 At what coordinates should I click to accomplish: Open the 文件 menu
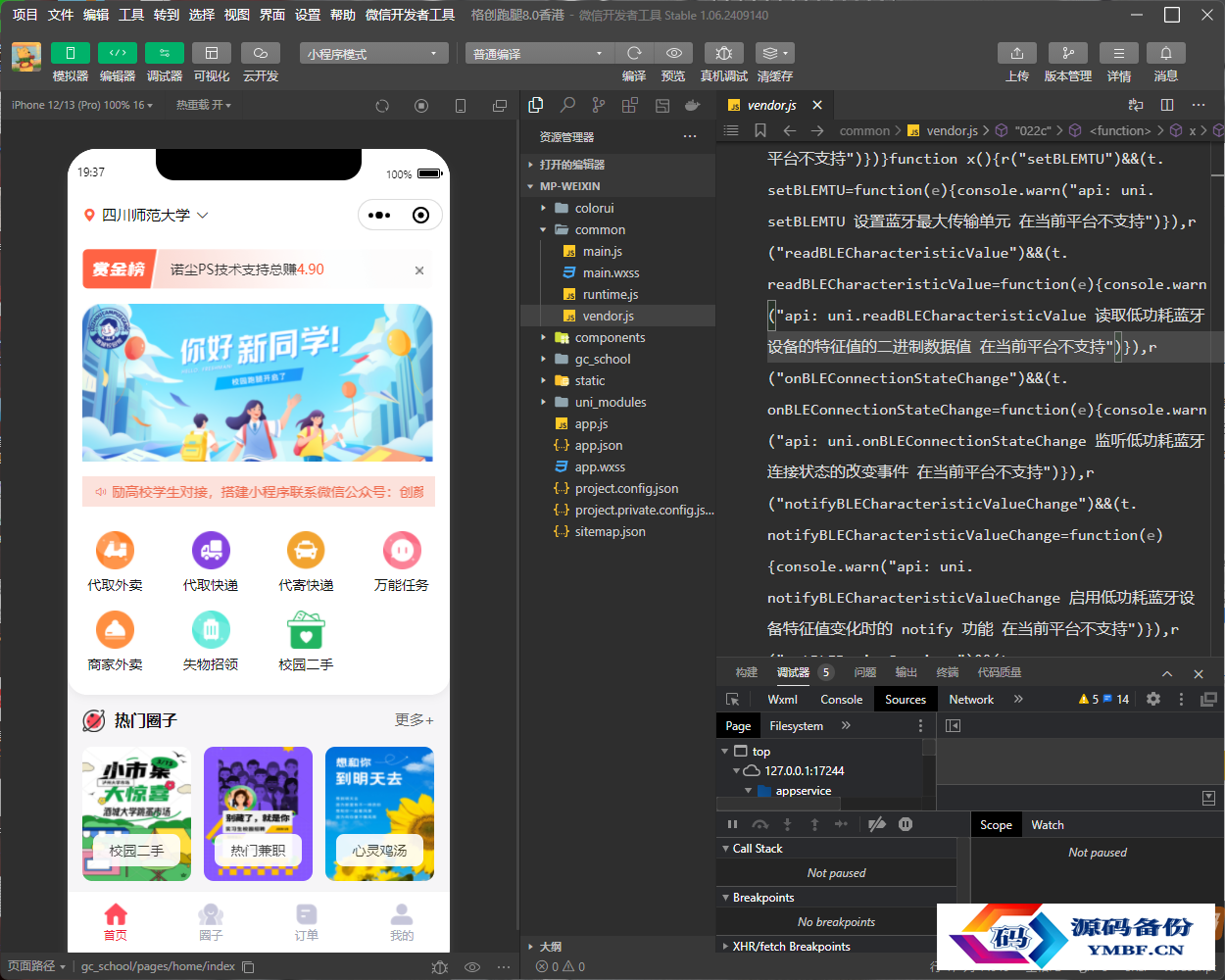(x=61, y=15)
